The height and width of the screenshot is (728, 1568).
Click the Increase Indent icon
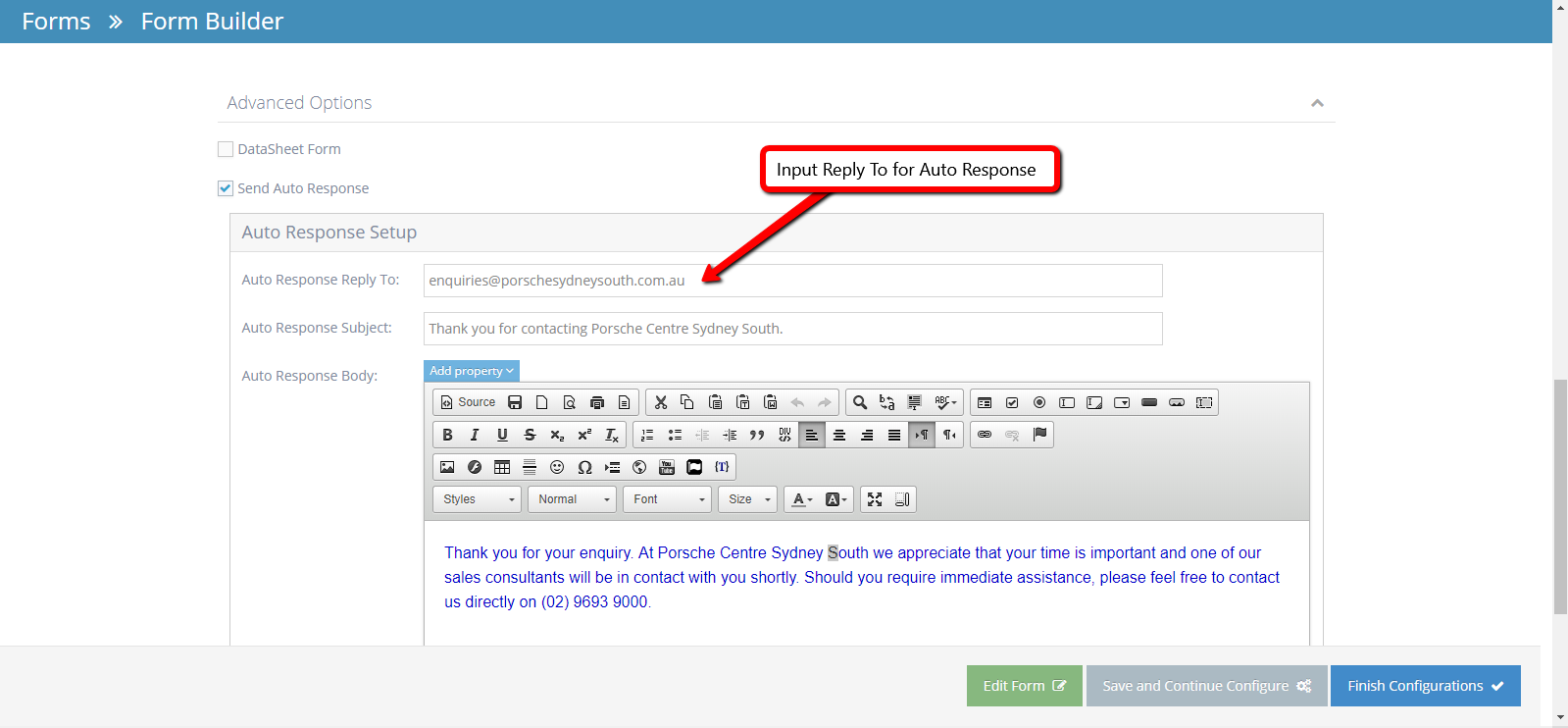pyautogui.click(x=730, y=435)
